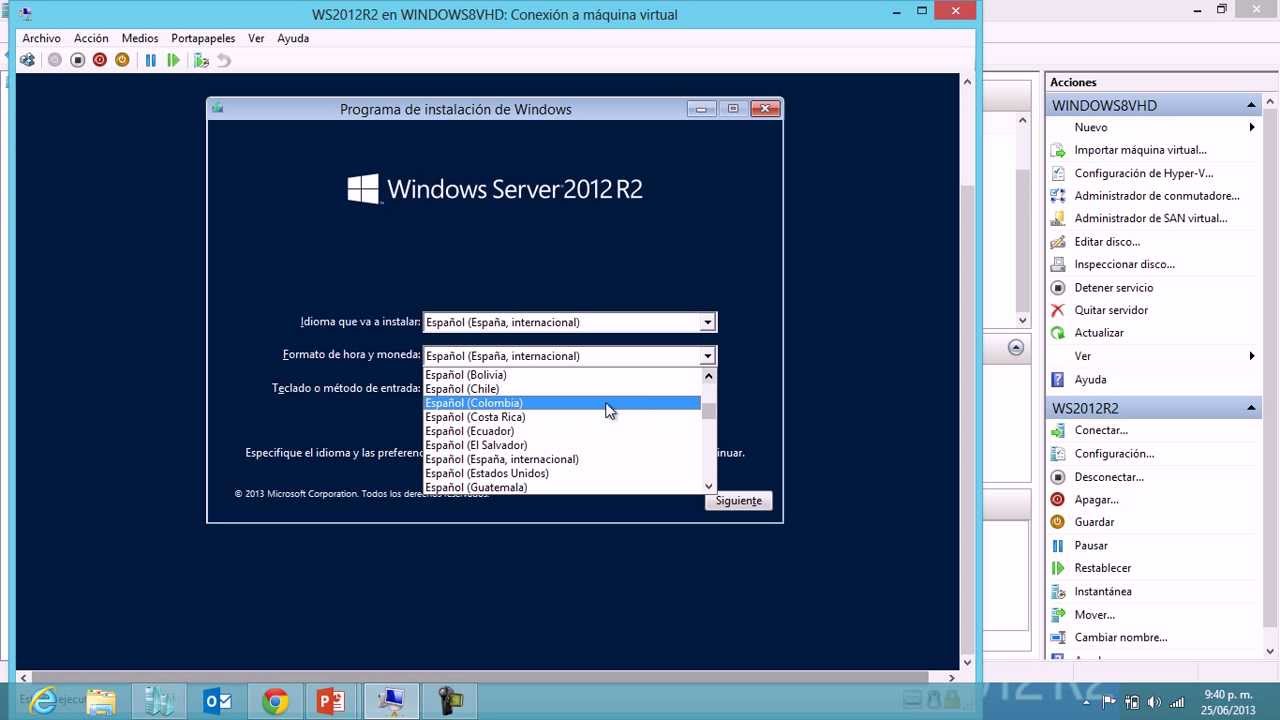Screen dimensions: 1280x720
Task: Click Conectar... in the Actions pane
Action: coord(1101,431)
